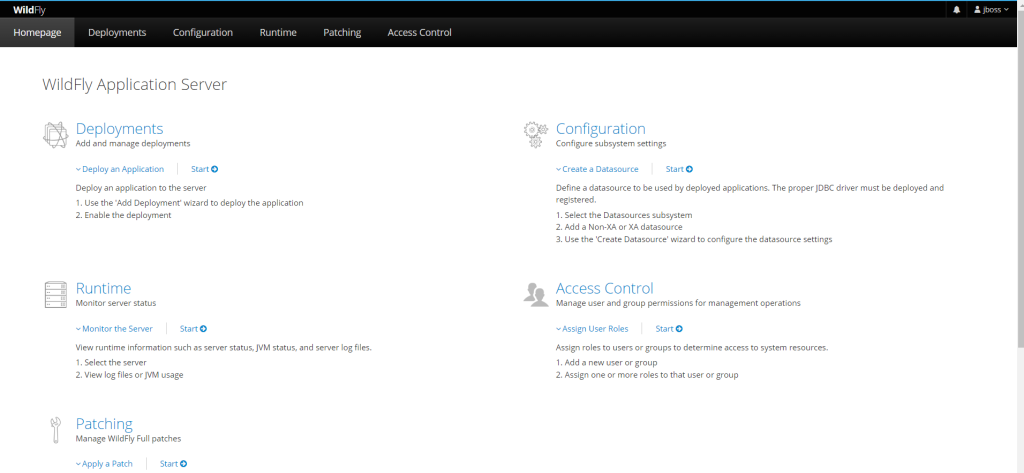Open the Access Control heading link
The image size is (1024, 473).
pyautogui.click(x=604, y=288)
